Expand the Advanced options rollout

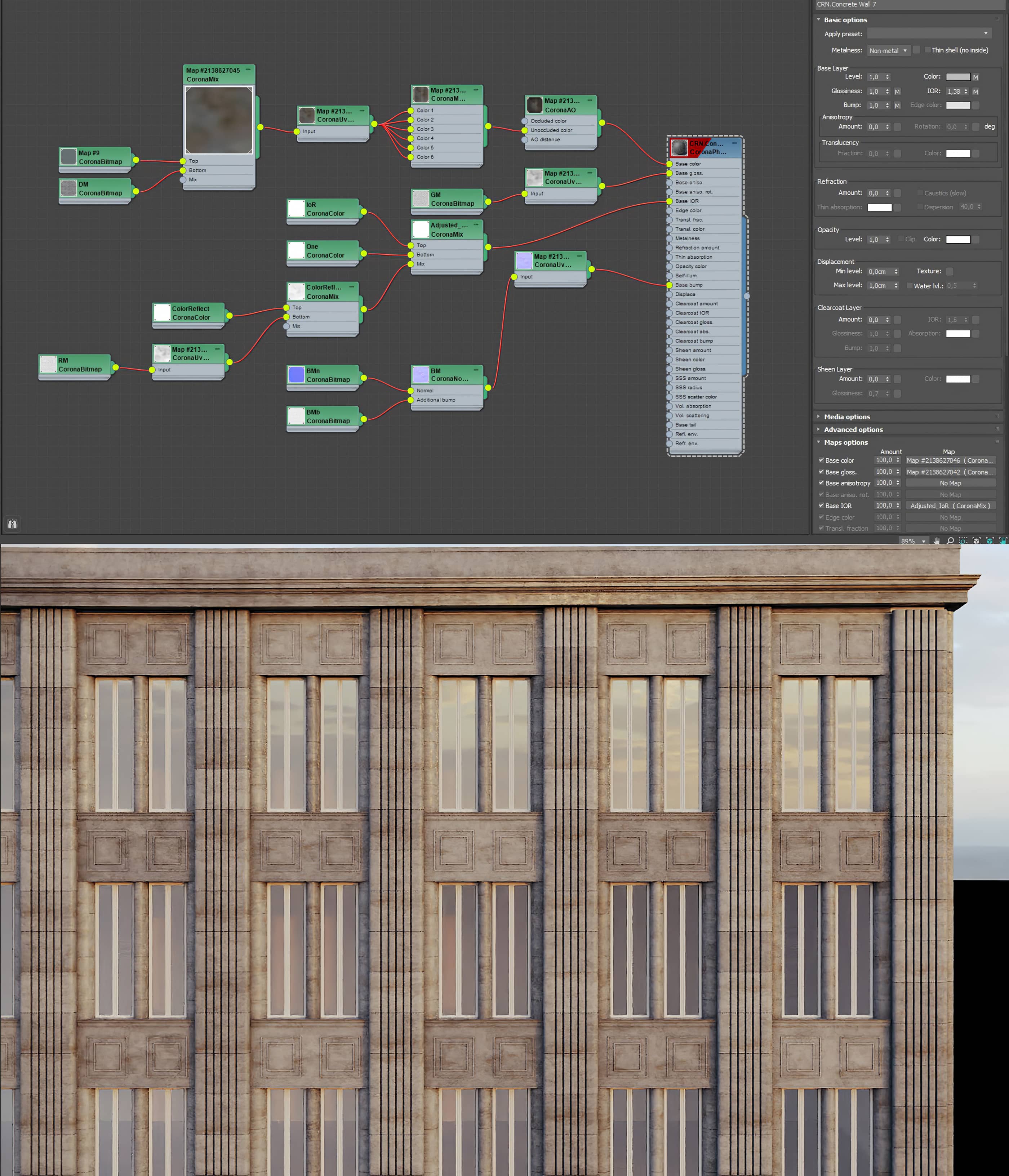click(x=853, y=429)
